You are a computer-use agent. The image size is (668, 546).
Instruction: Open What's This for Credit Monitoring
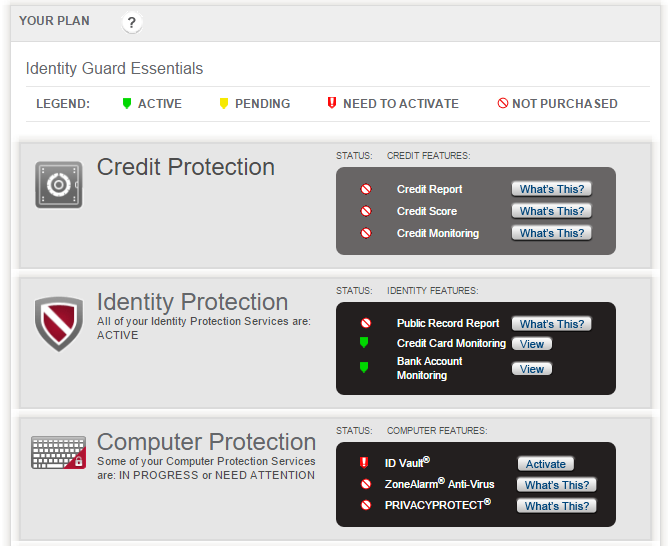pos(551,233)
